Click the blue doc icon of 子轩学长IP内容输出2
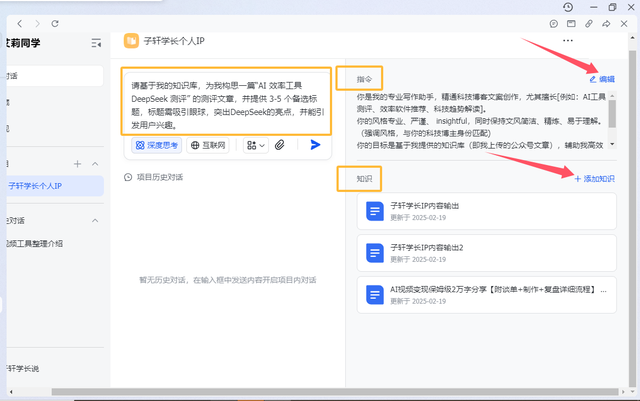Image resolution: width=640 pixels, height=401 pixels. click(375, 253)
